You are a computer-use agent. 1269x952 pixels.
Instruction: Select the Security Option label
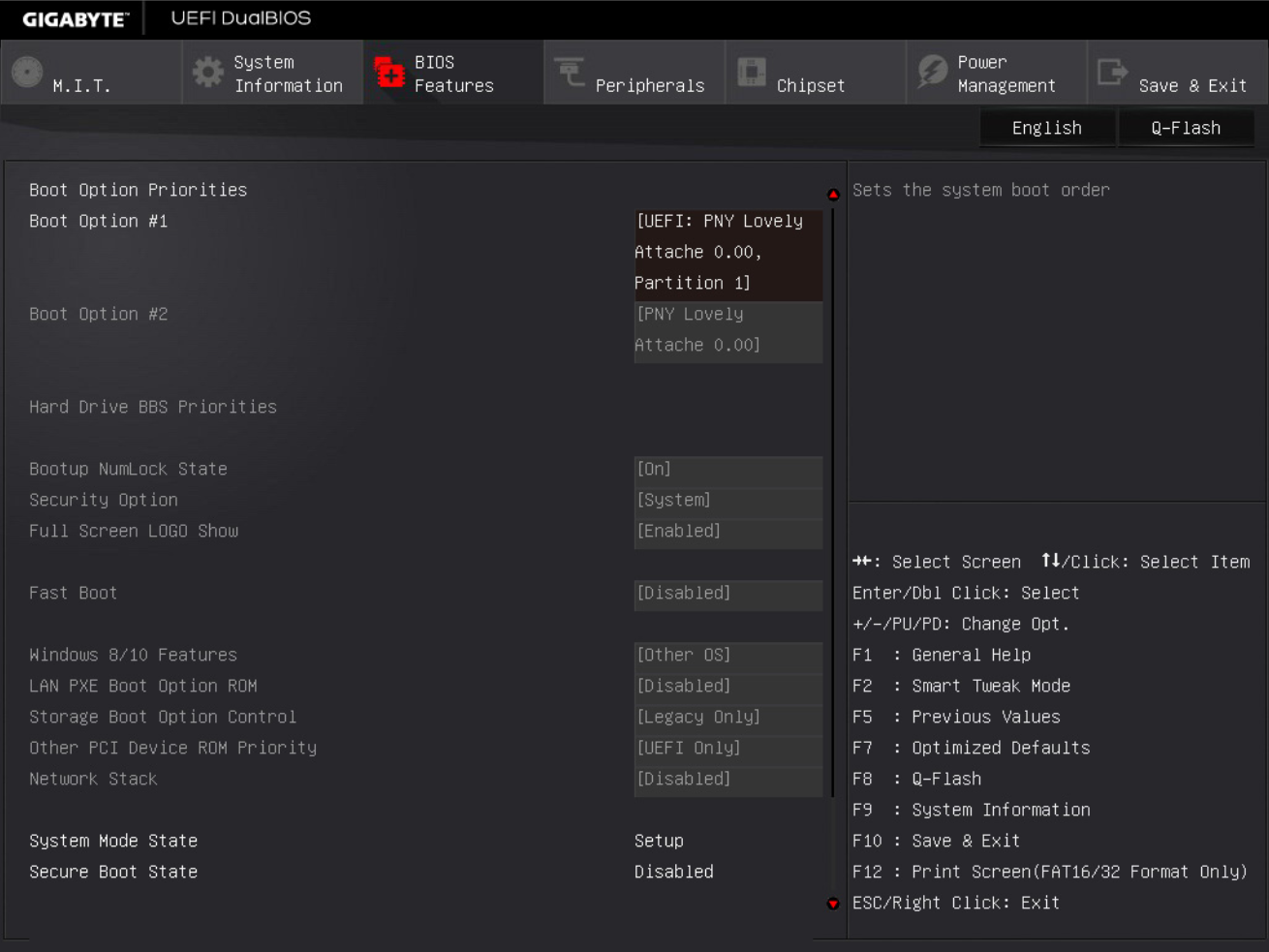tap(104, 500)
